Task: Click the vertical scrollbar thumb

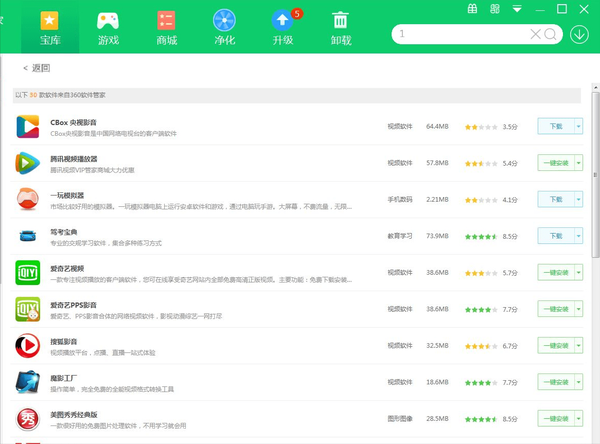Action: pos(595,175)
